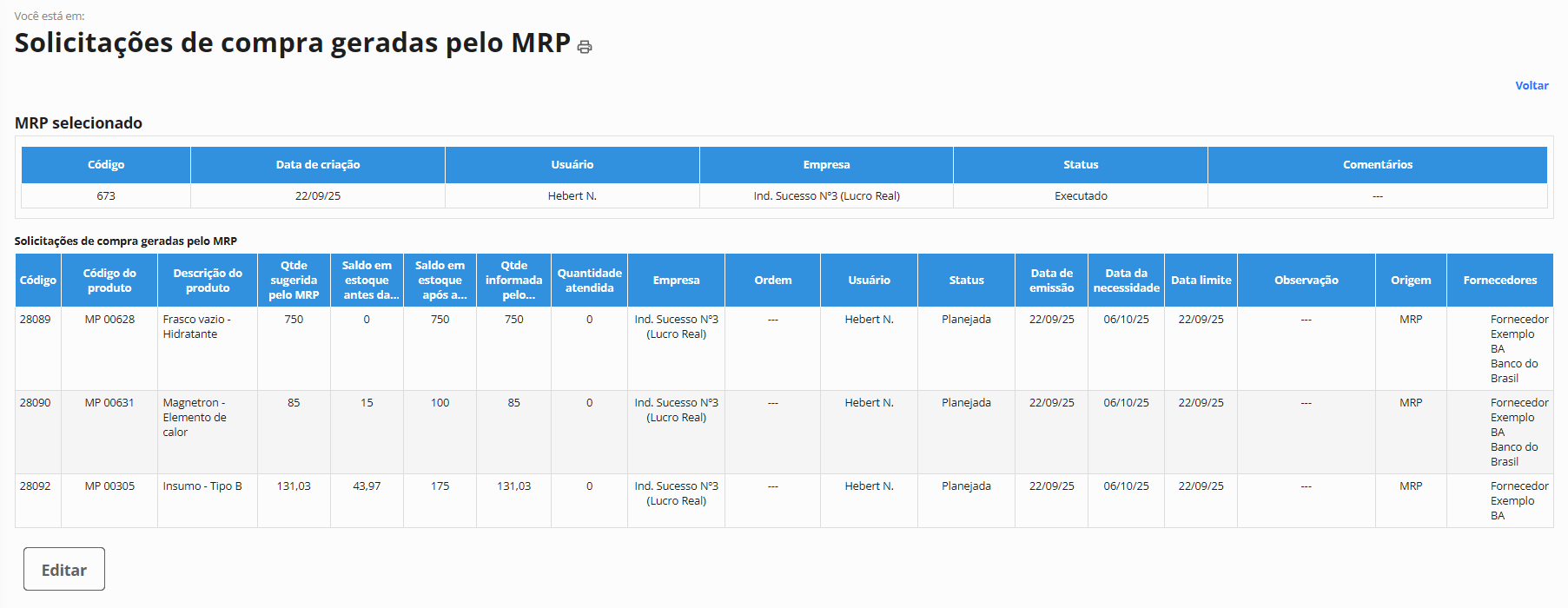This screenshot has width=1568, height=608.
Task: Select request code 28092 cell
Action: coord(36,486)
